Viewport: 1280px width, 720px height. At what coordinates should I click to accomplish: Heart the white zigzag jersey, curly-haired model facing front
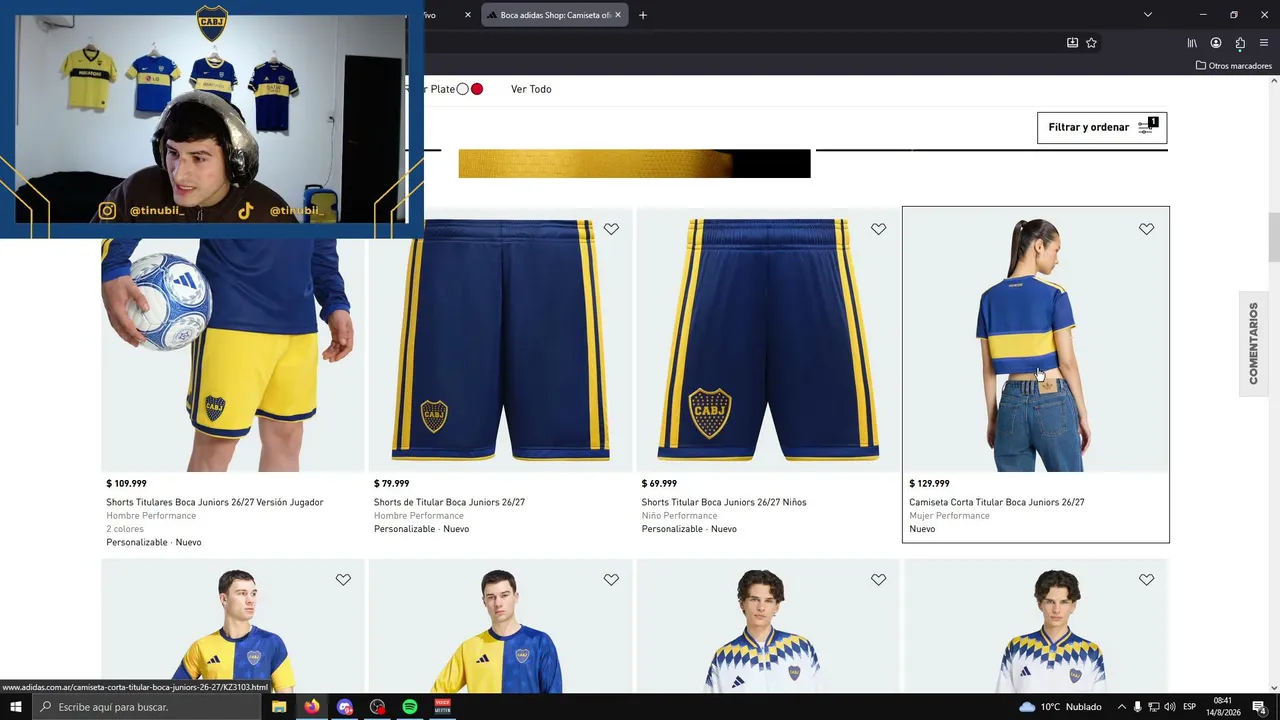click(878, 579)
